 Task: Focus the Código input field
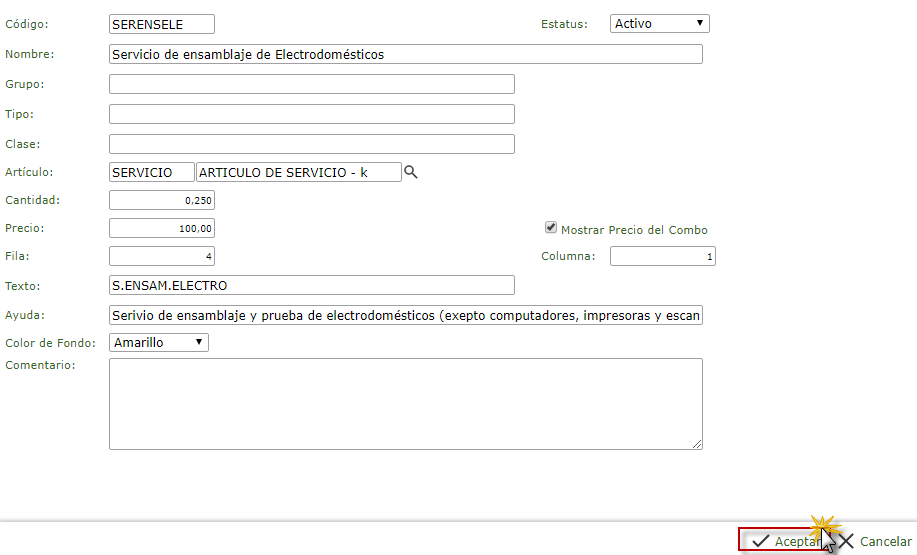click(x=161, y=24)
